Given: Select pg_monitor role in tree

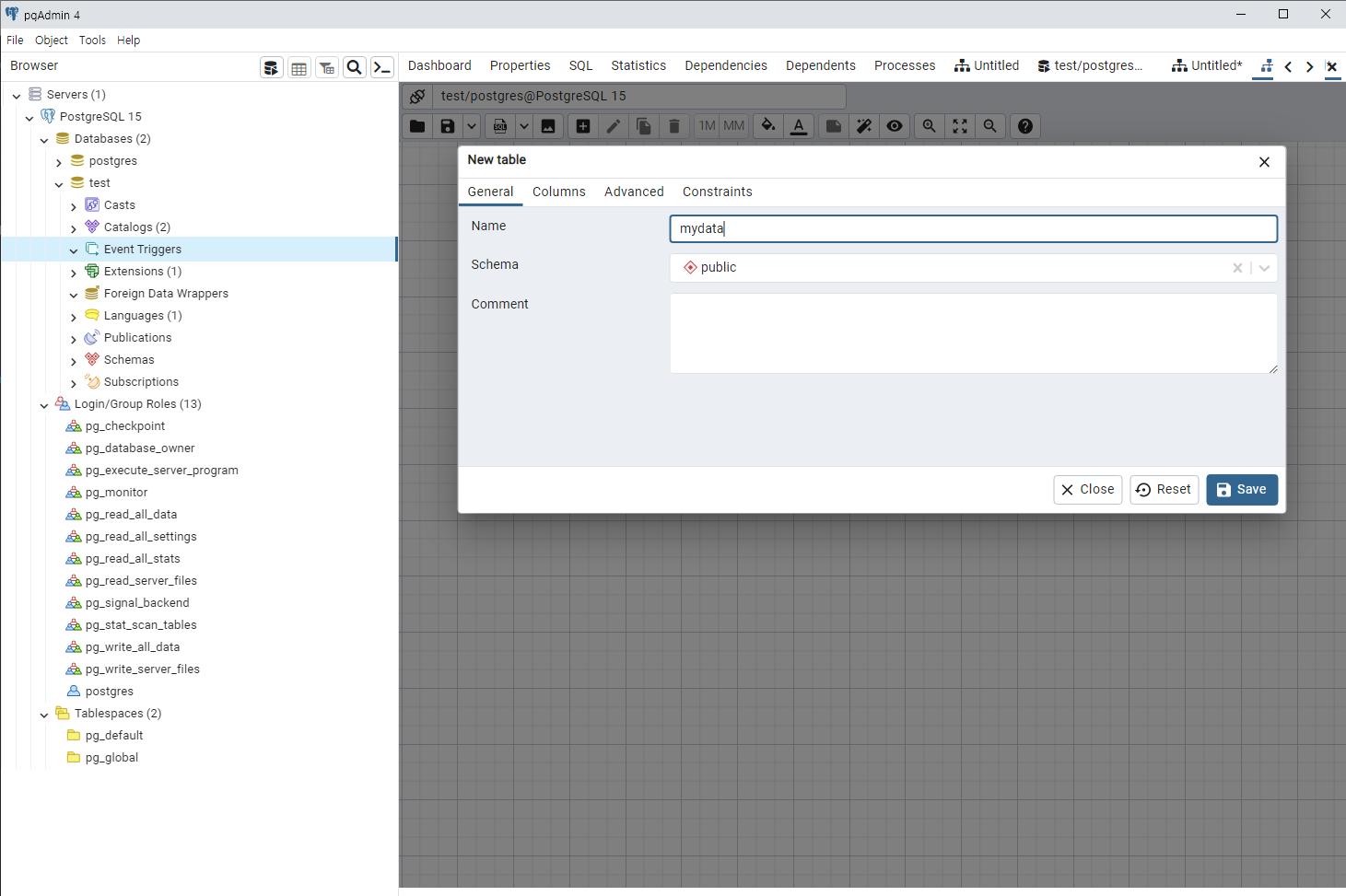Looking at the screenshot, I should (116, 493).
